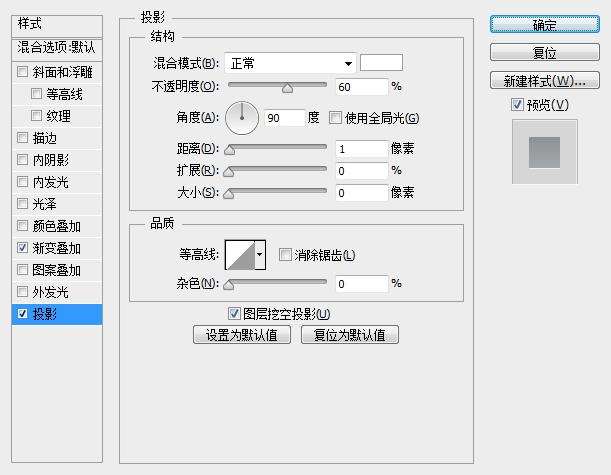This screenshot has height=475, width=611.
Task: Open the 描边 settings entry
Action: 45,138
